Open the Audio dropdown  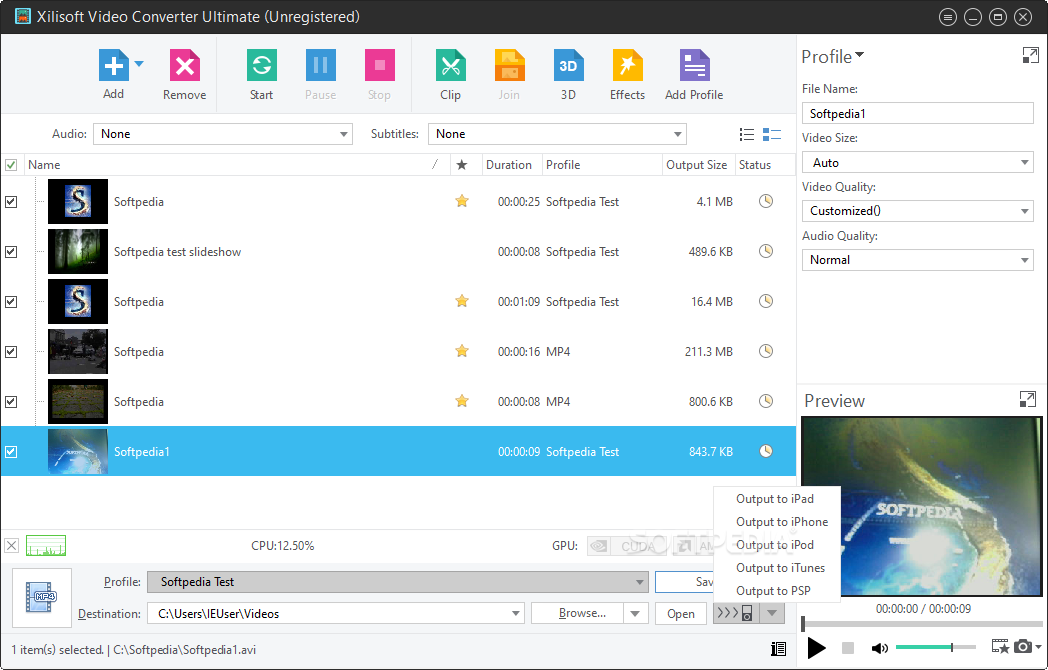223,134
